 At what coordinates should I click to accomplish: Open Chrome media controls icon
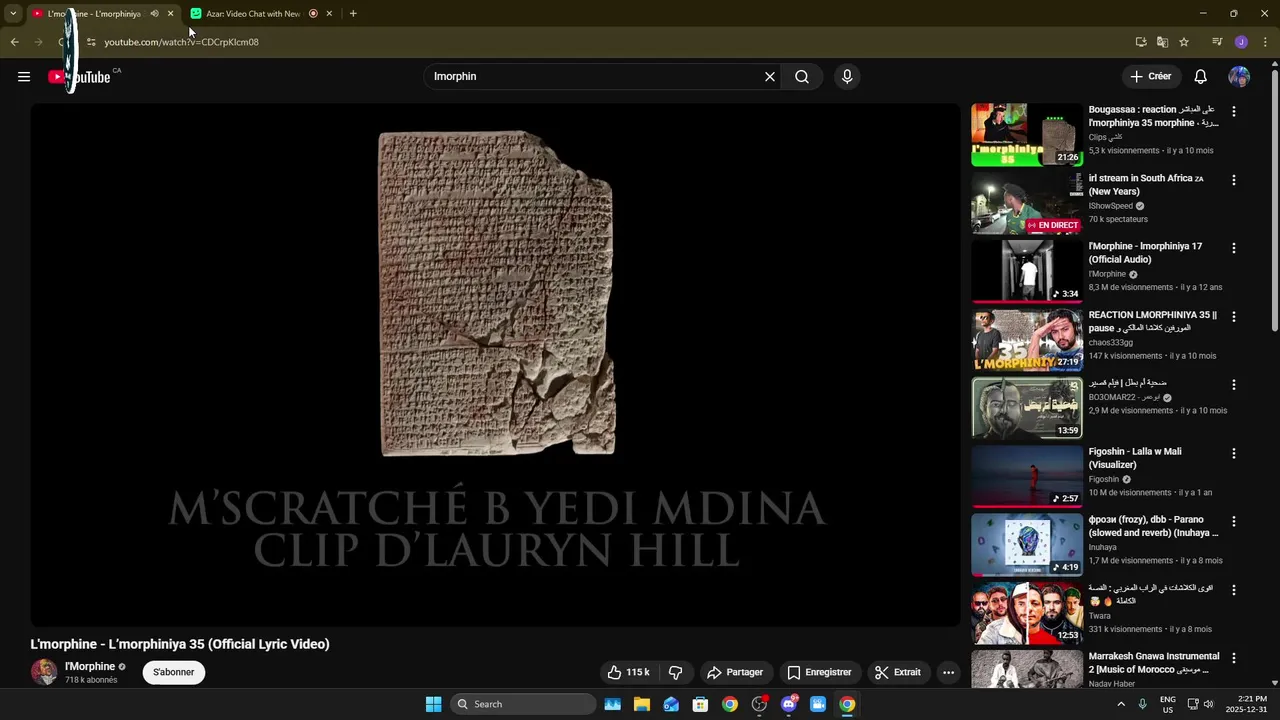(1217, 42)
